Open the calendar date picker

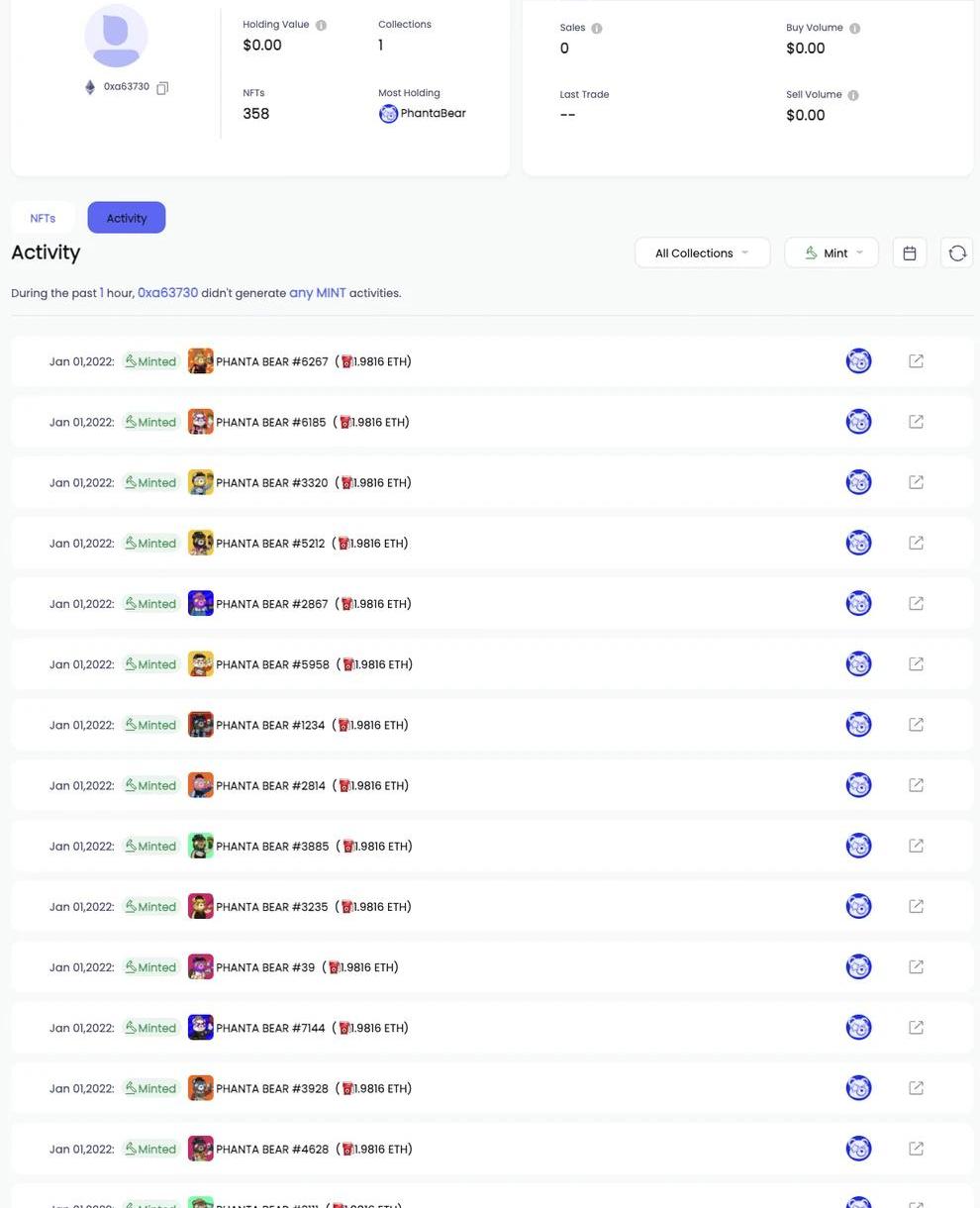[909, 253]
